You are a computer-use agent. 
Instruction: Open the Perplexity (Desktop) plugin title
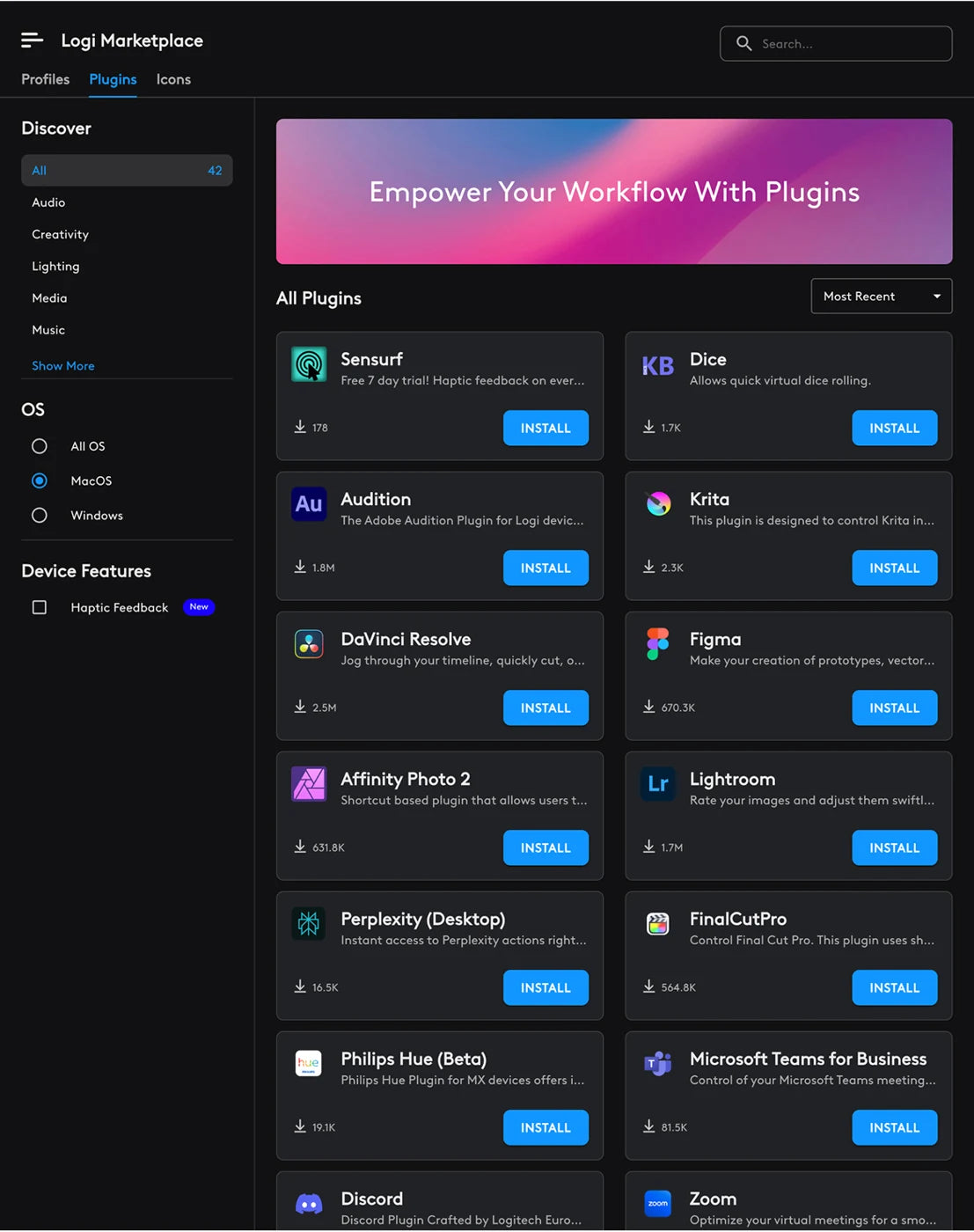[x=423, y=919]
